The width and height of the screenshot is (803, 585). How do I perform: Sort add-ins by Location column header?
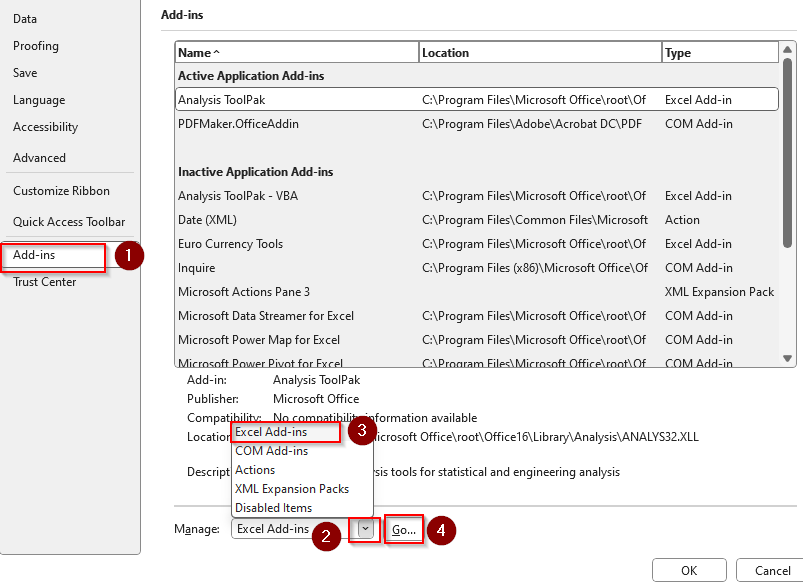[x=540, y=53]
